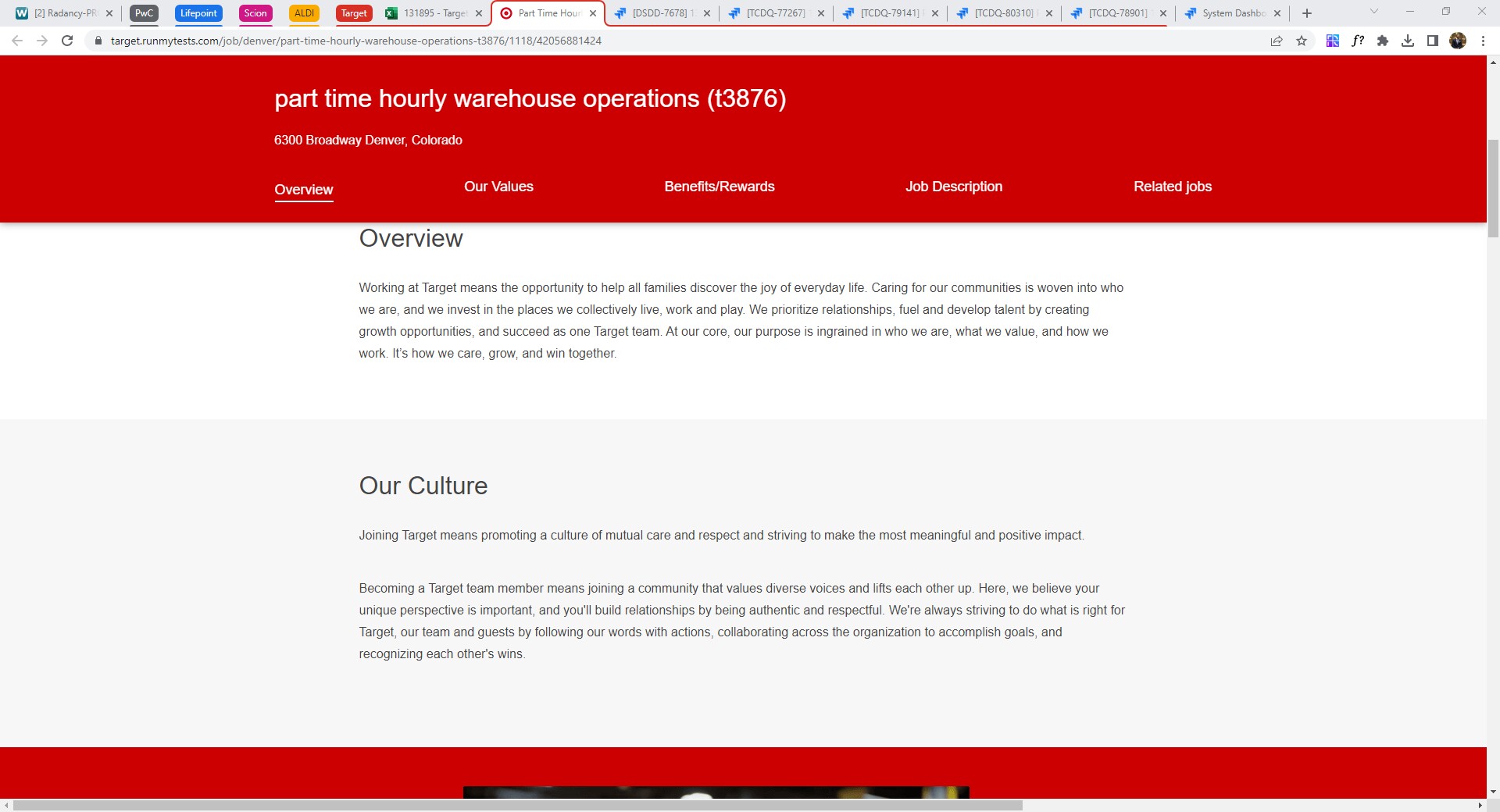Click the site padlock icon
Screen dimensions: 1500x812
coord(98,41)
